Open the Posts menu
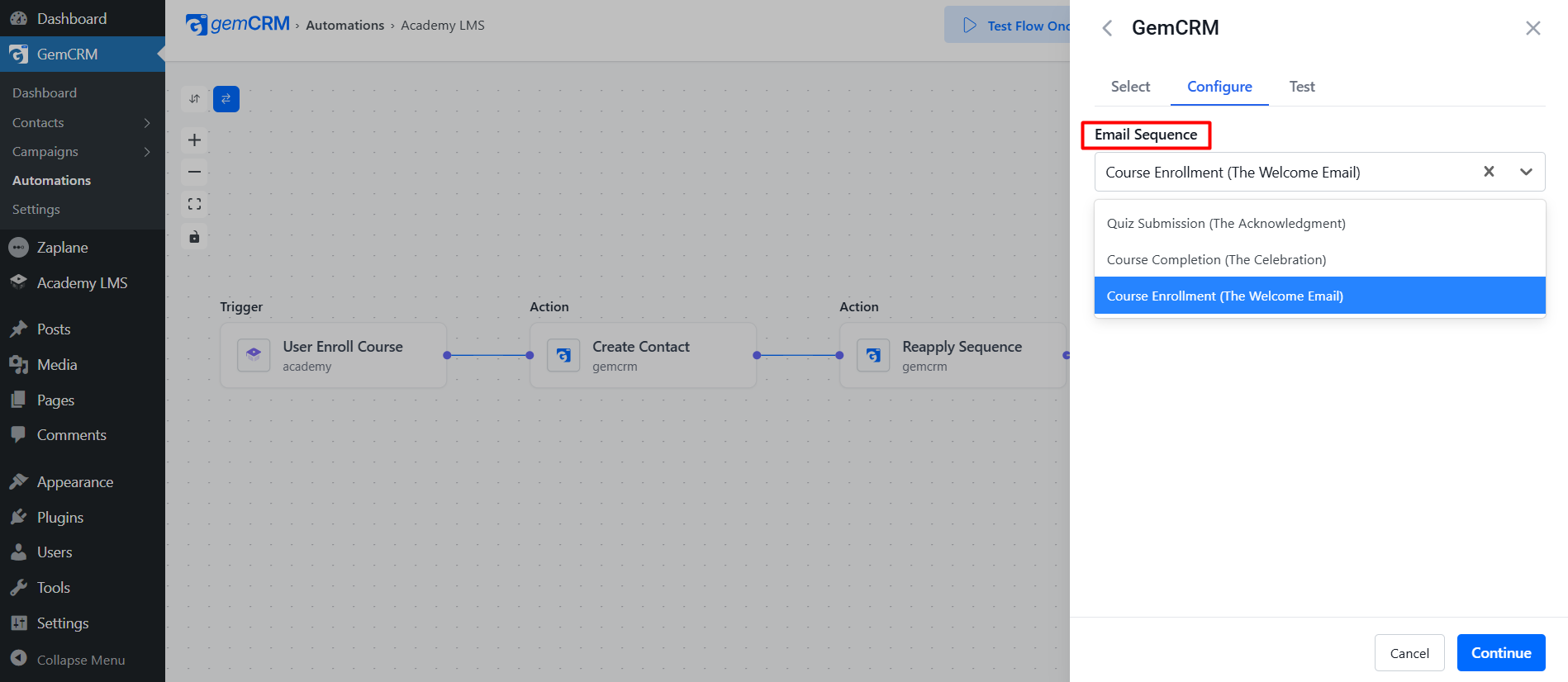1568x682 pixels. [x=83, y=329]
